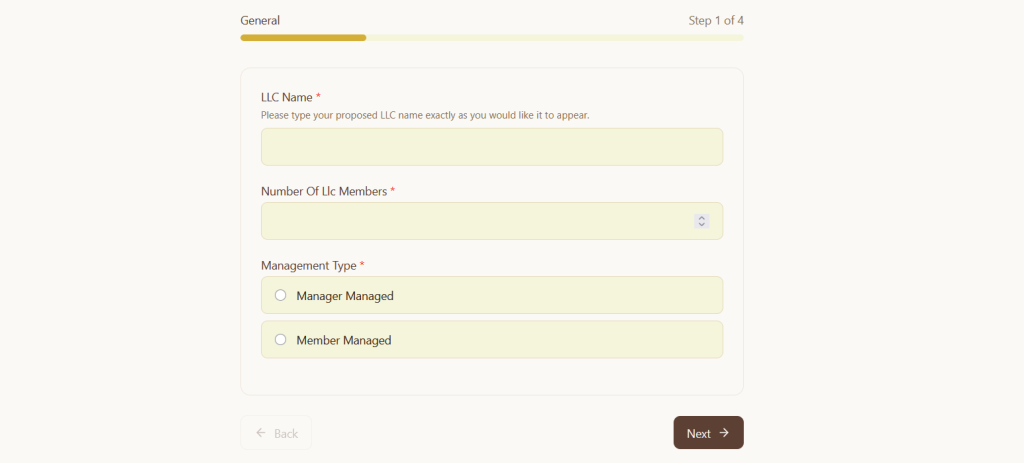Select the Manager Managed radio button
Image resolution: width=1024 pixels, height=463 pixels.
pos(280,295)
